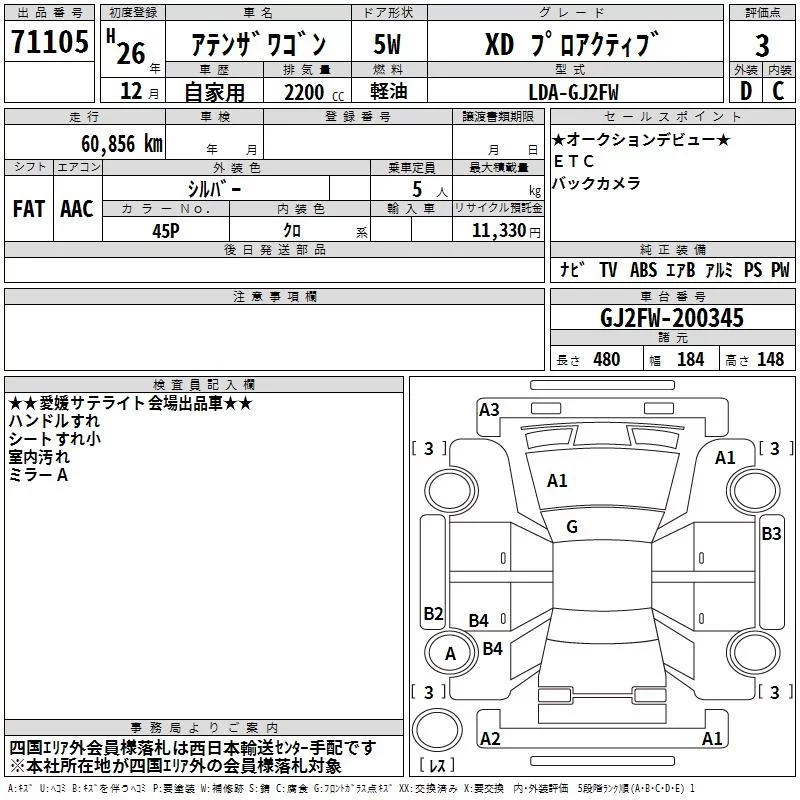Click the height value 148
The image size is (800, 800).
point(770,359)
